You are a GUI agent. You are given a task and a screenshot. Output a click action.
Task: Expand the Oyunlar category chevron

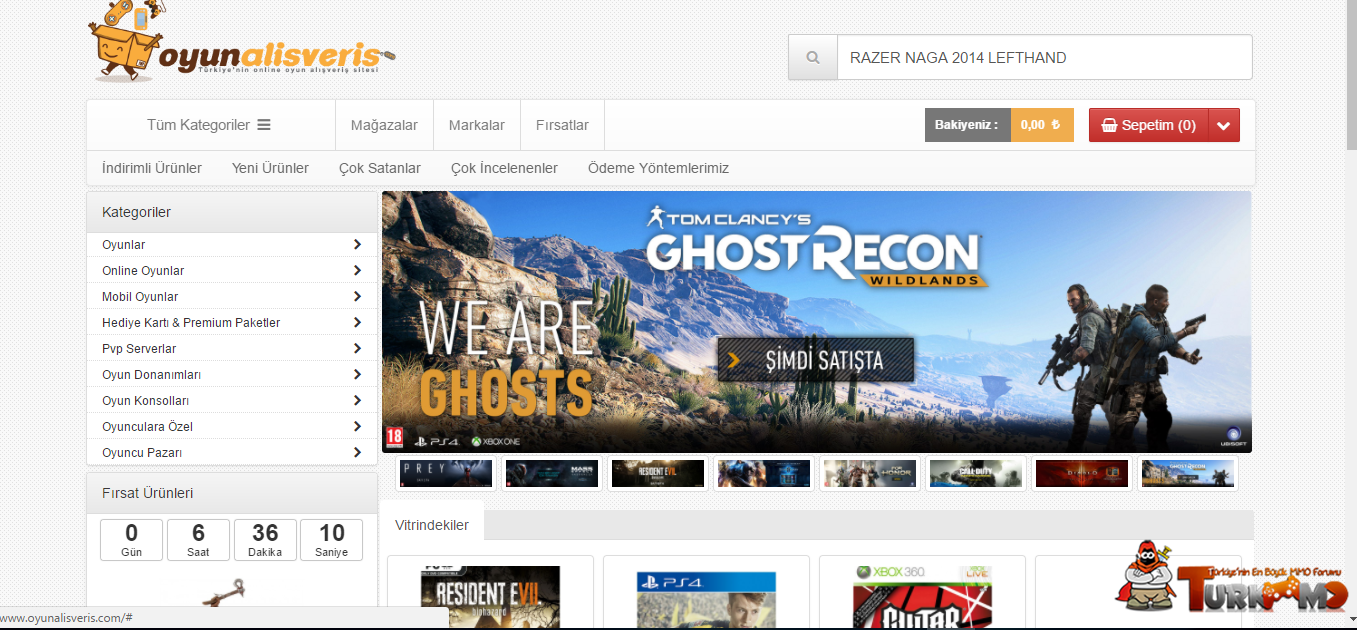(357, 244)
